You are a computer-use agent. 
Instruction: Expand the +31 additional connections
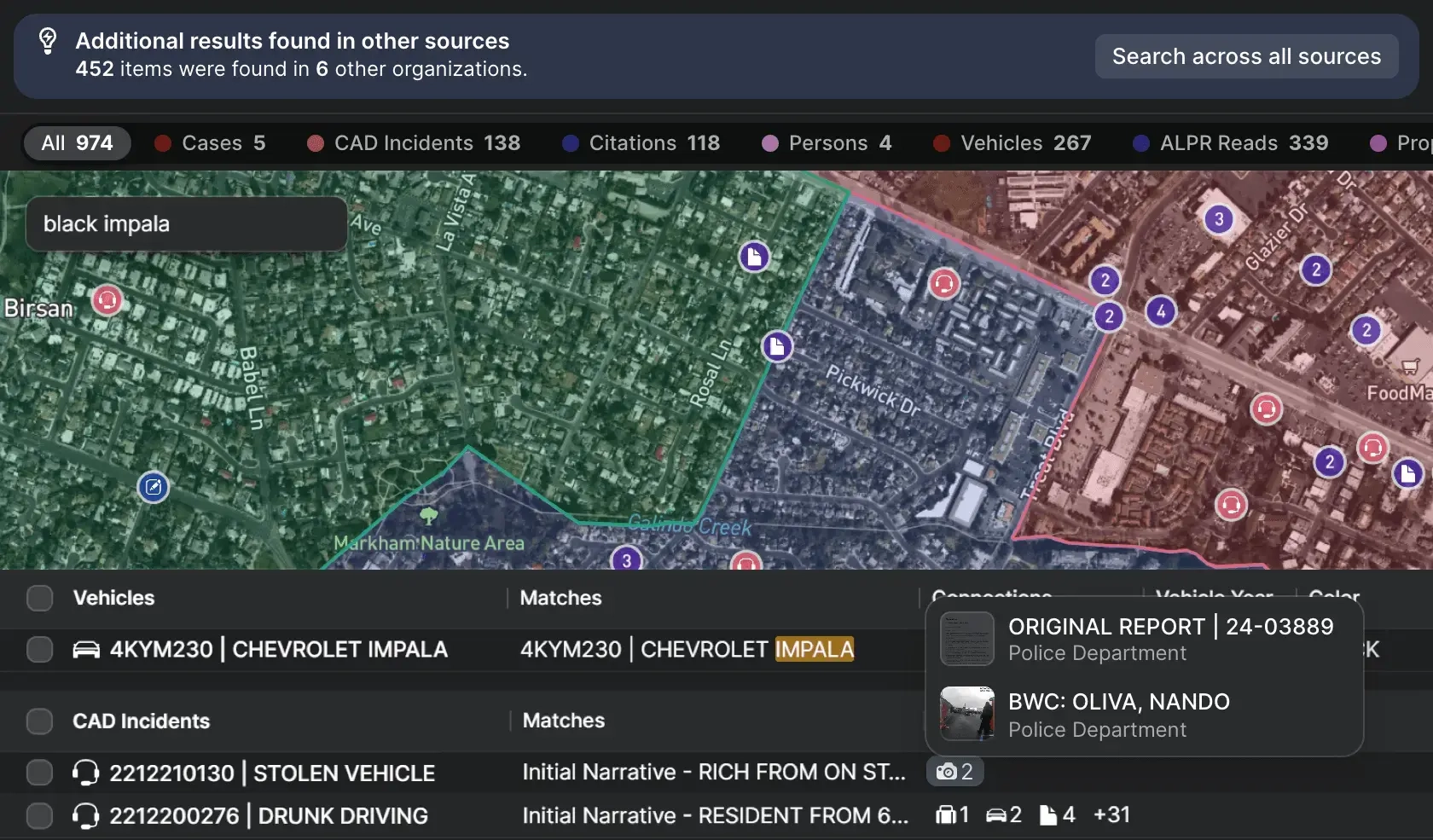pyautogui.click(x=1111, y=815)
